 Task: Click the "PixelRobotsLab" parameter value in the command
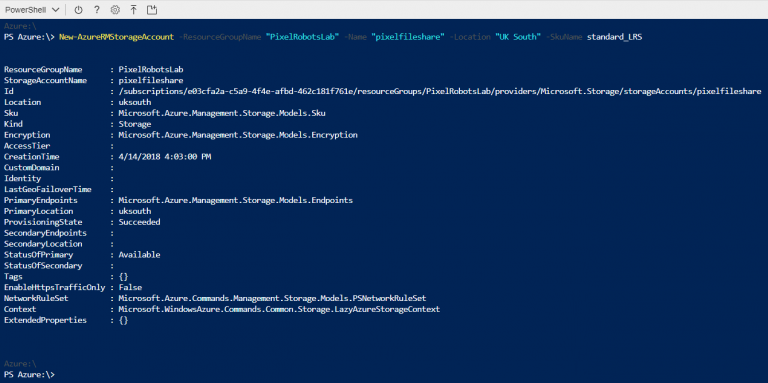[x=302, y=37]
